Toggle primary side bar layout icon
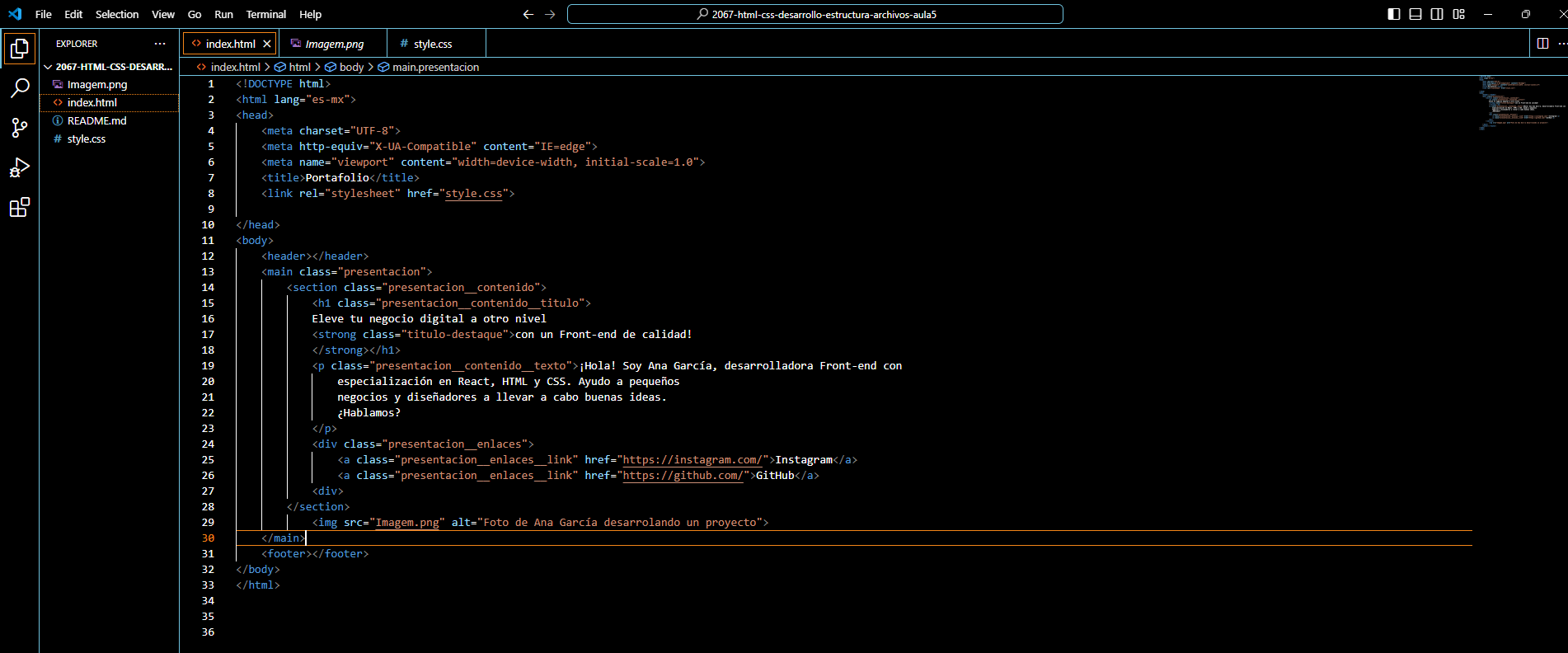 tap(1394, 14)
